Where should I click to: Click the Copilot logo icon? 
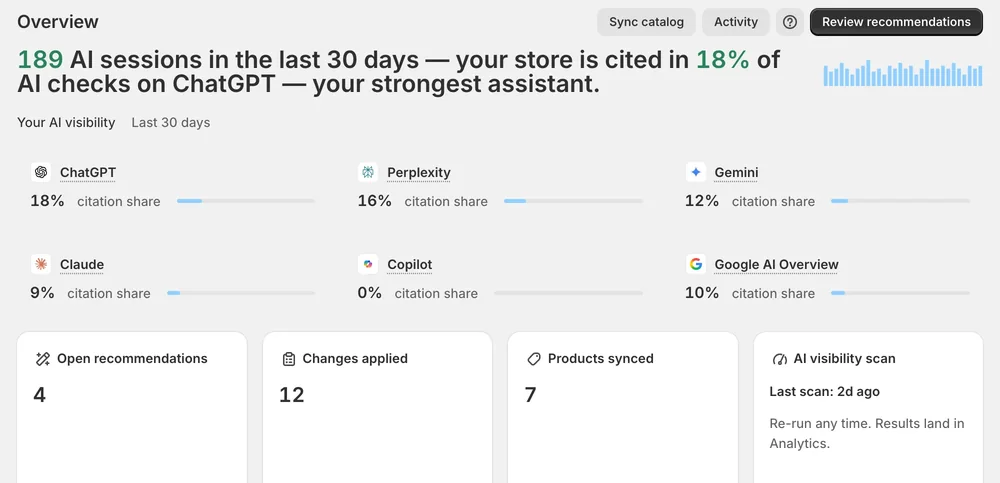[368, 264]
